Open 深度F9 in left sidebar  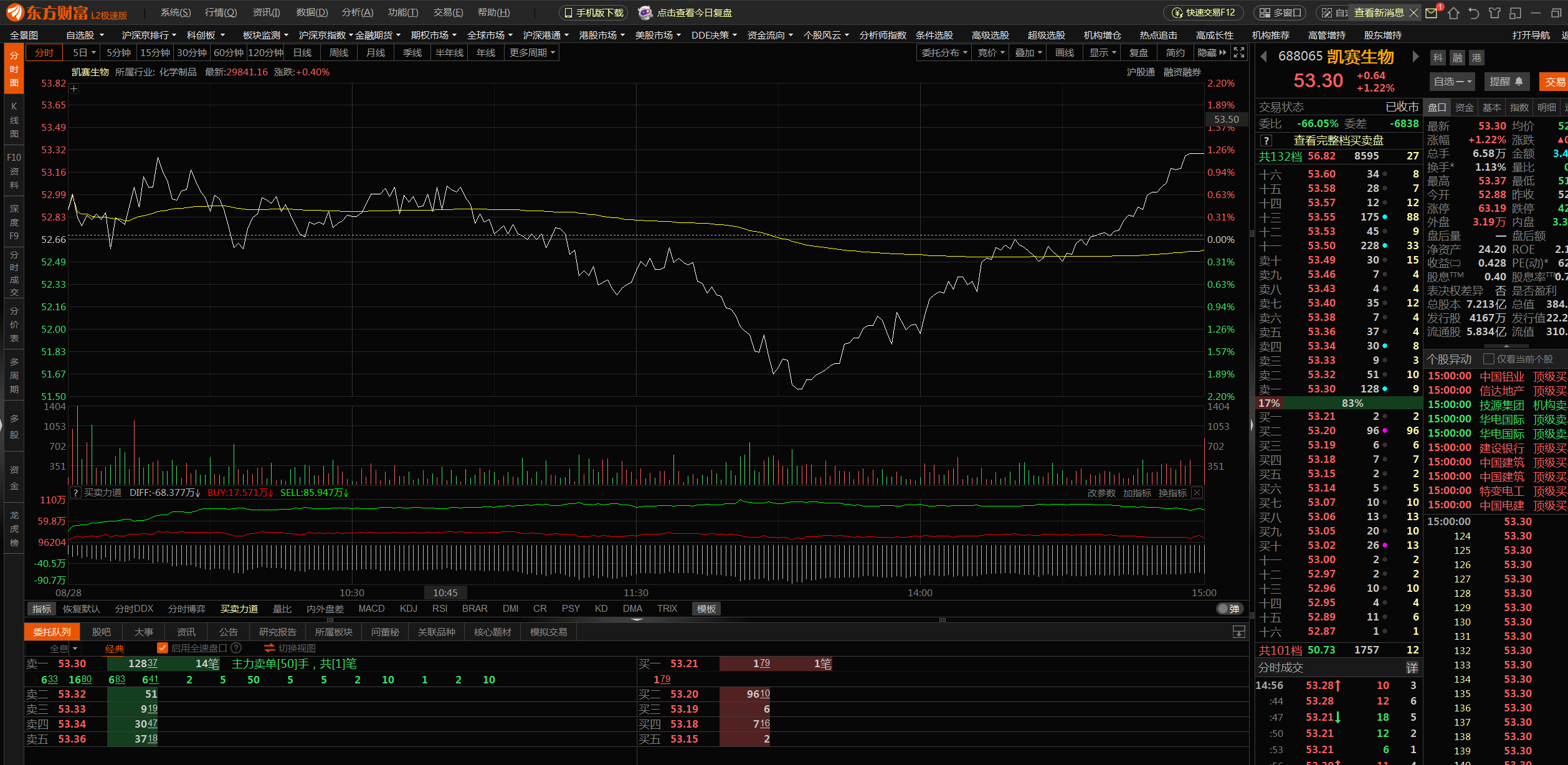click(x=14, y=222)
